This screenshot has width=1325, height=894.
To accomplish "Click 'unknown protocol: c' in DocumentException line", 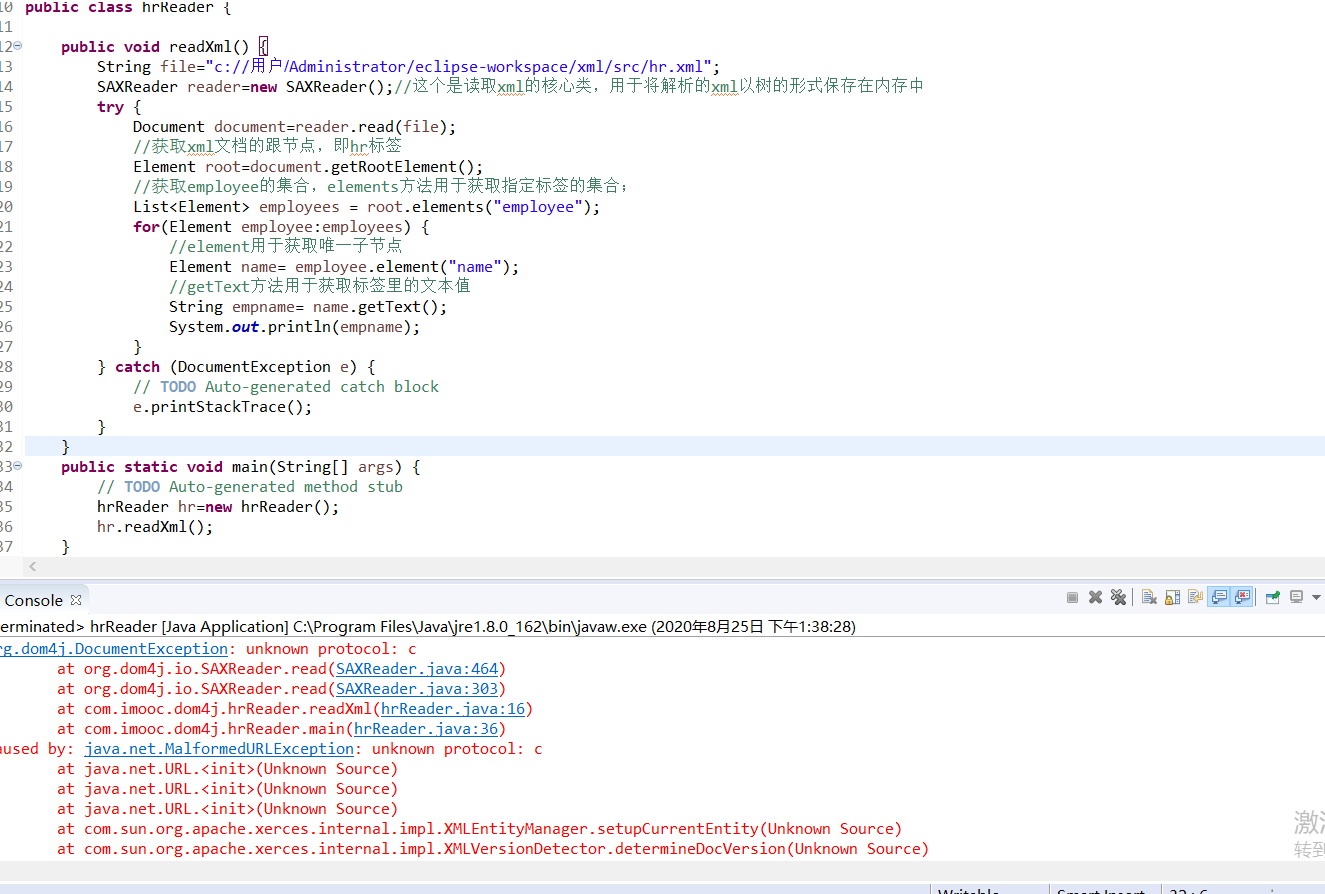I will point(331,648).
